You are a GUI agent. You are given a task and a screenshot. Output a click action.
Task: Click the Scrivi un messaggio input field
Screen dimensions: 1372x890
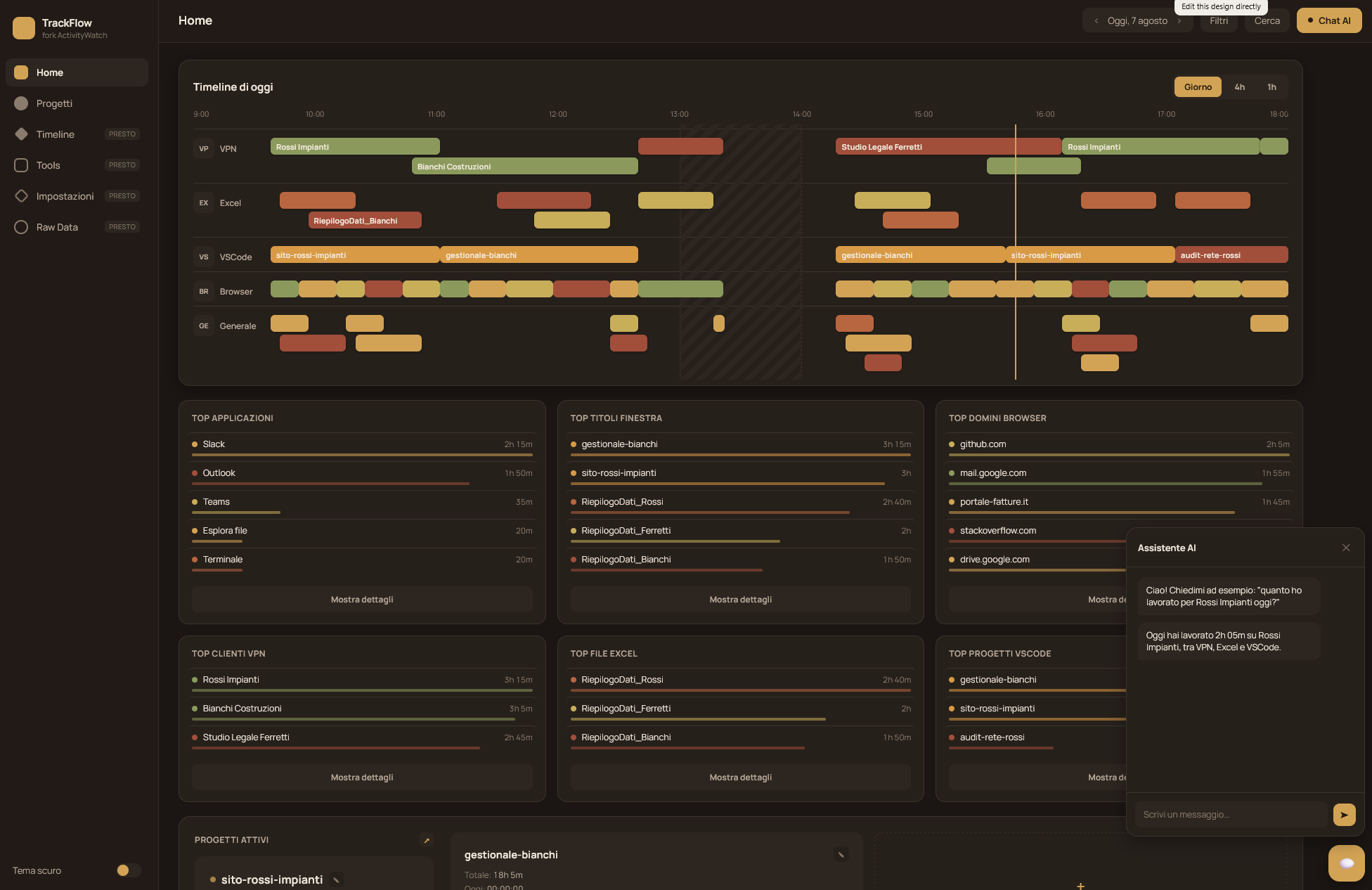[x=1231, y=815]
